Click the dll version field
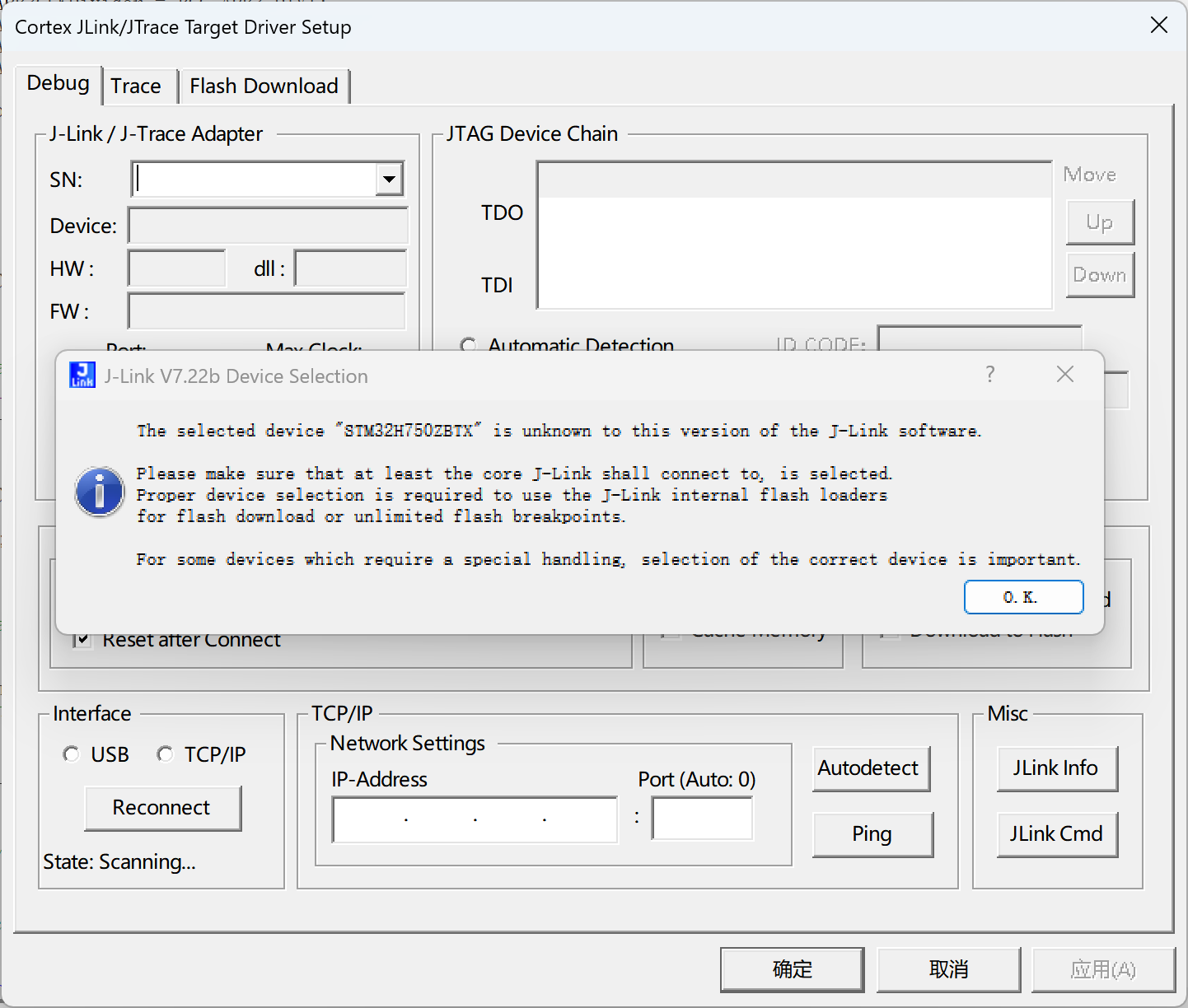1188x1008 pixels. 351,268
